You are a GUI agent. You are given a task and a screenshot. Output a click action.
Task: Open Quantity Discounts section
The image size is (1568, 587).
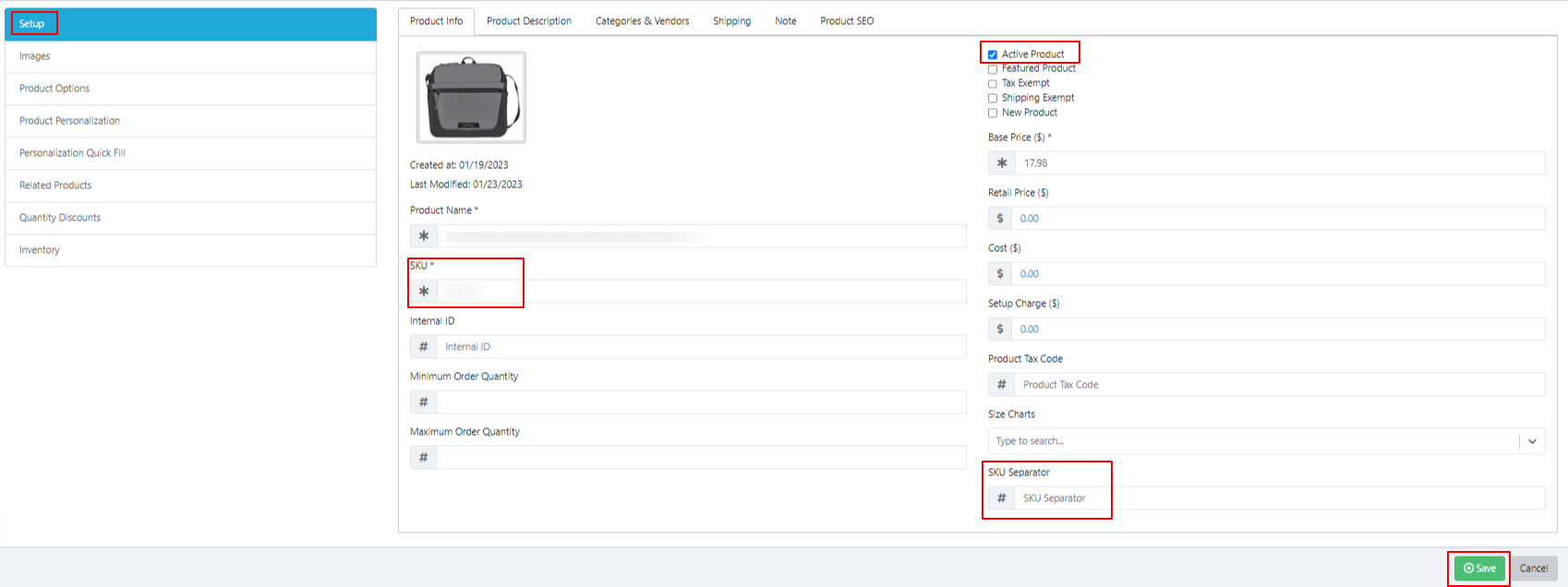point(191,218)
